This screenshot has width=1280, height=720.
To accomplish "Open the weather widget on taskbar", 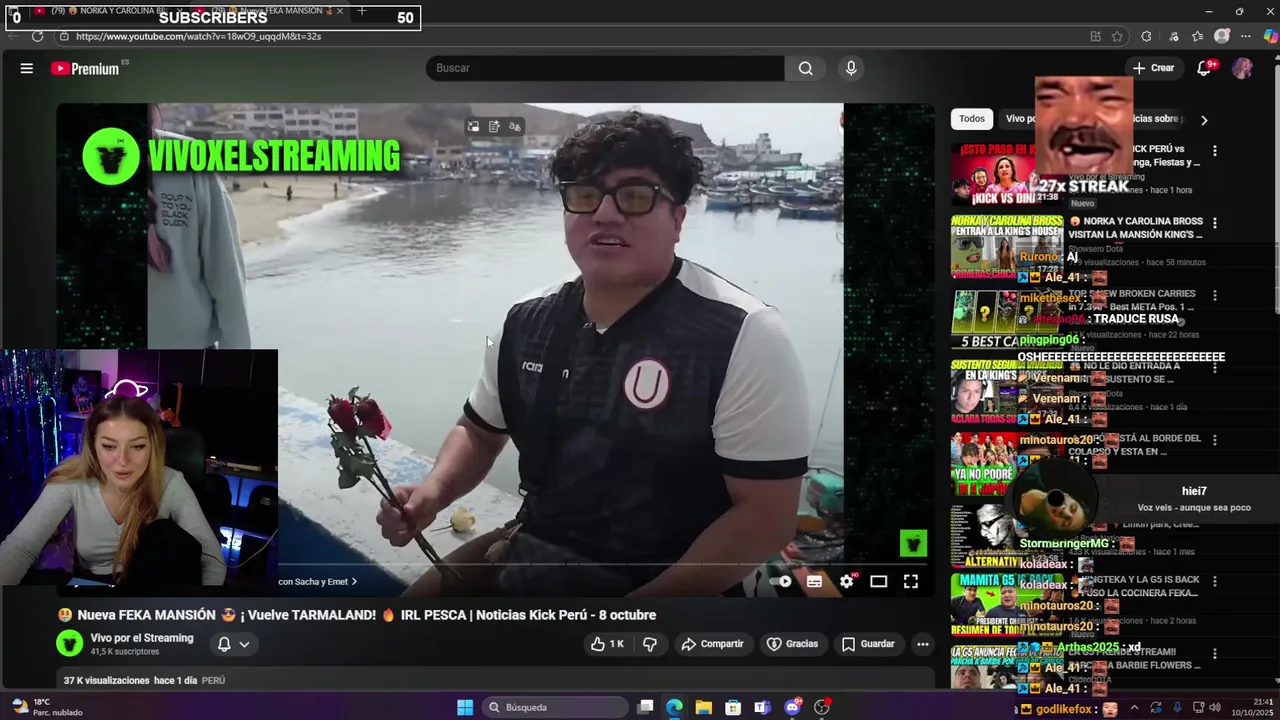I will coord(47,707).
